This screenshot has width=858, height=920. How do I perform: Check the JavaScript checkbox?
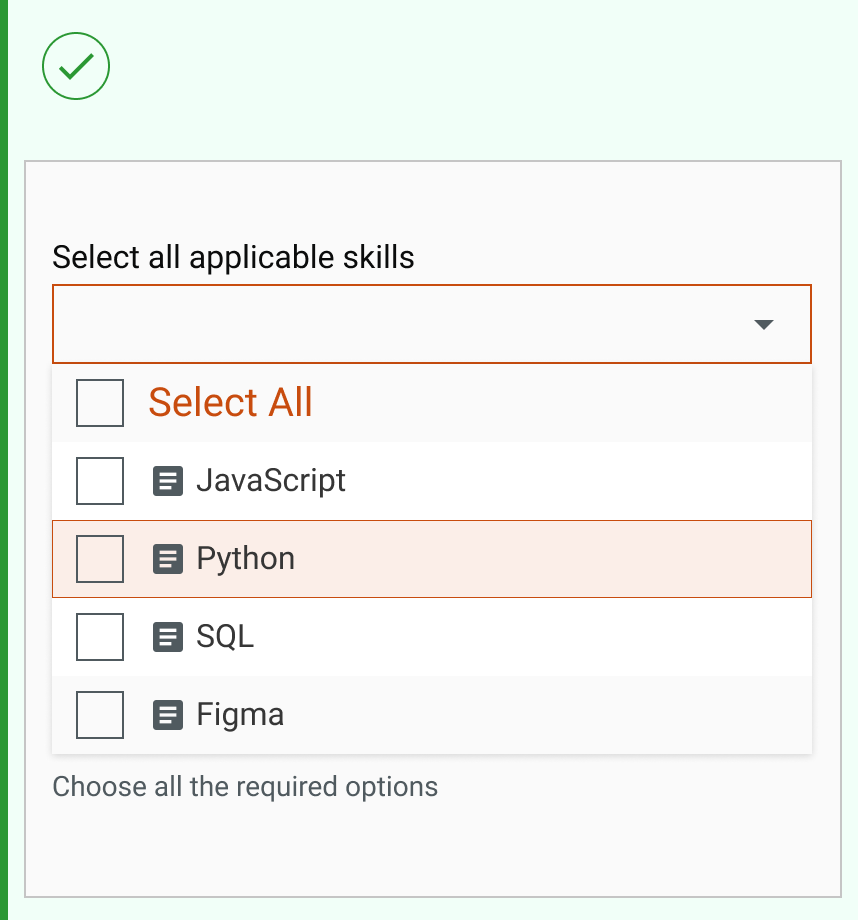point(100,481)
